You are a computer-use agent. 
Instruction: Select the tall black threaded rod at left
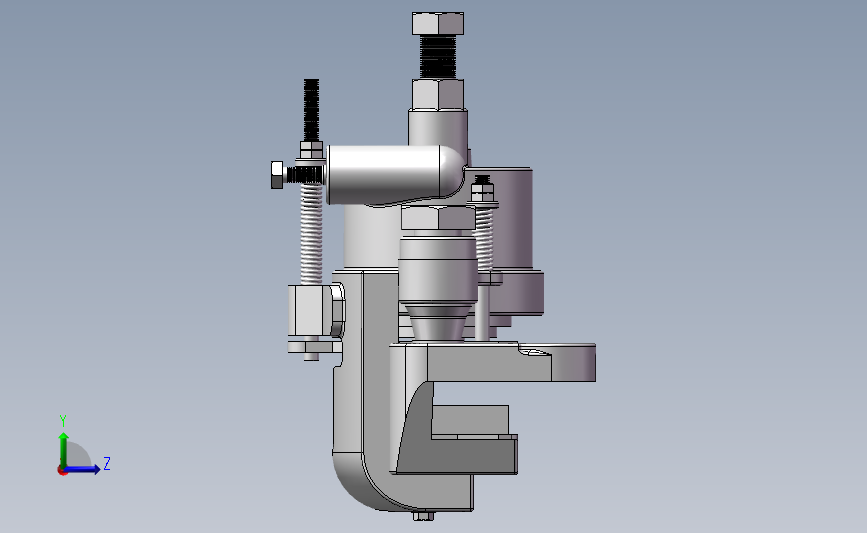click(311, 110)
